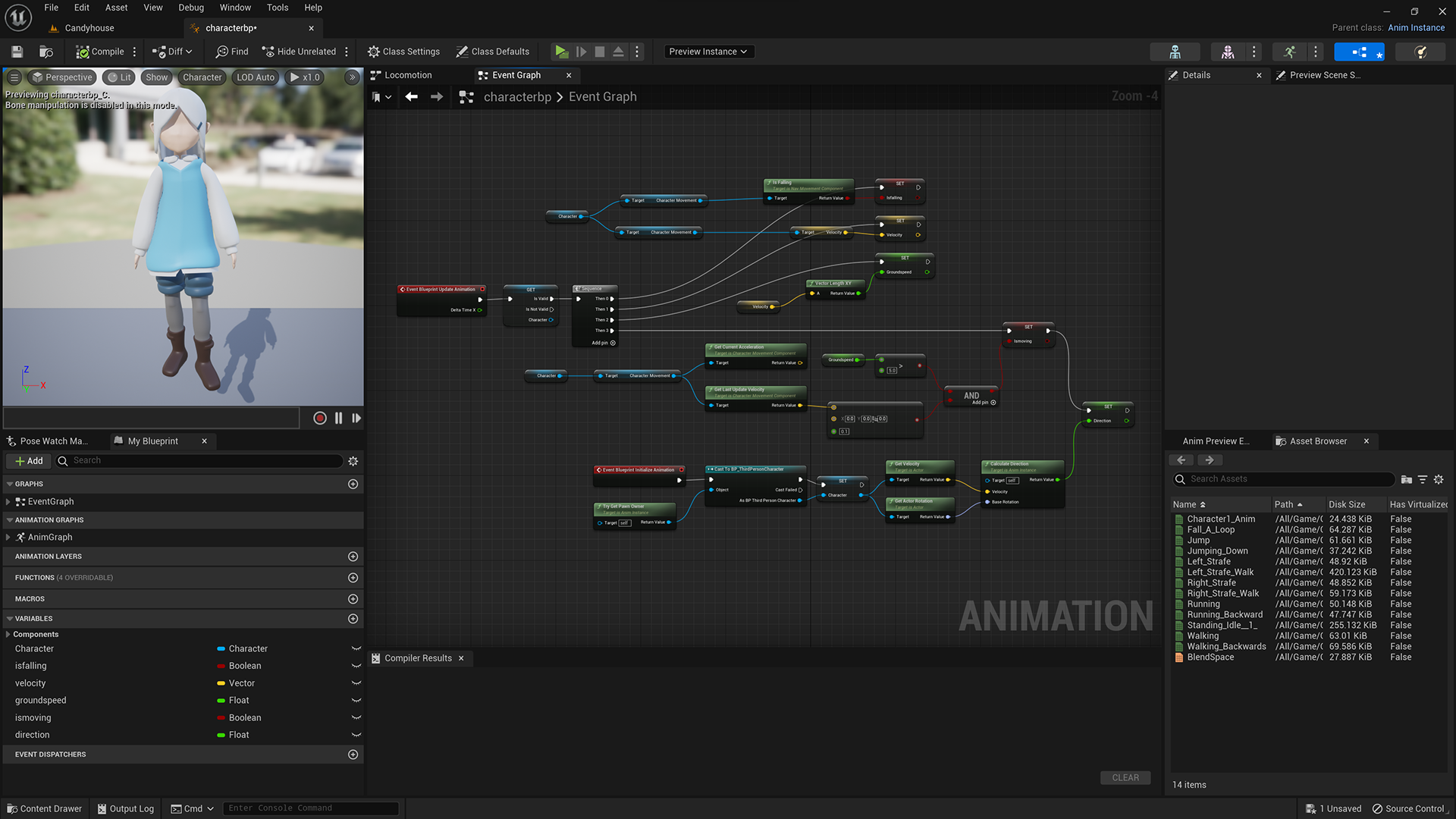Screen dimensions: 1456x819
Task: Click the frame skip/advance button
Action: point(581,52)
